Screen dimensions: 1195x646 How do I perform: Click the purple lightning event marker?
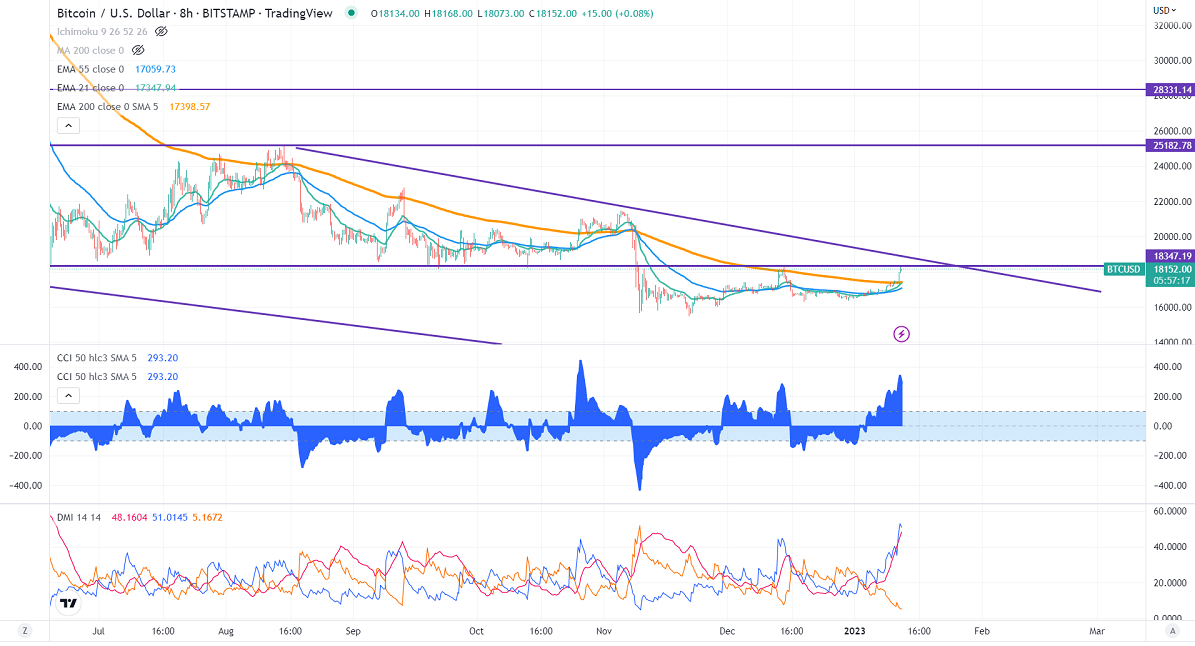click(901, 334)
